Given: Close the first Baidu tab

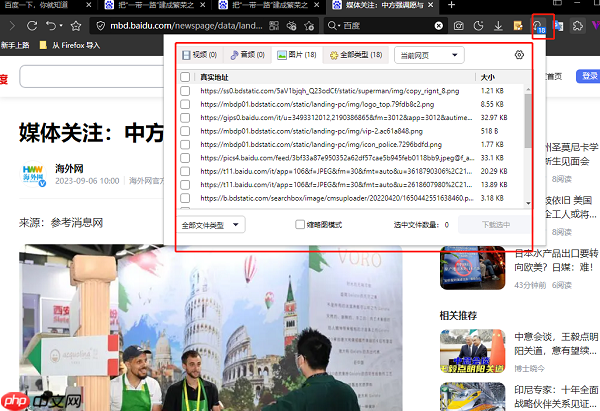Looking at the screenshot, I should pos(88,5).
